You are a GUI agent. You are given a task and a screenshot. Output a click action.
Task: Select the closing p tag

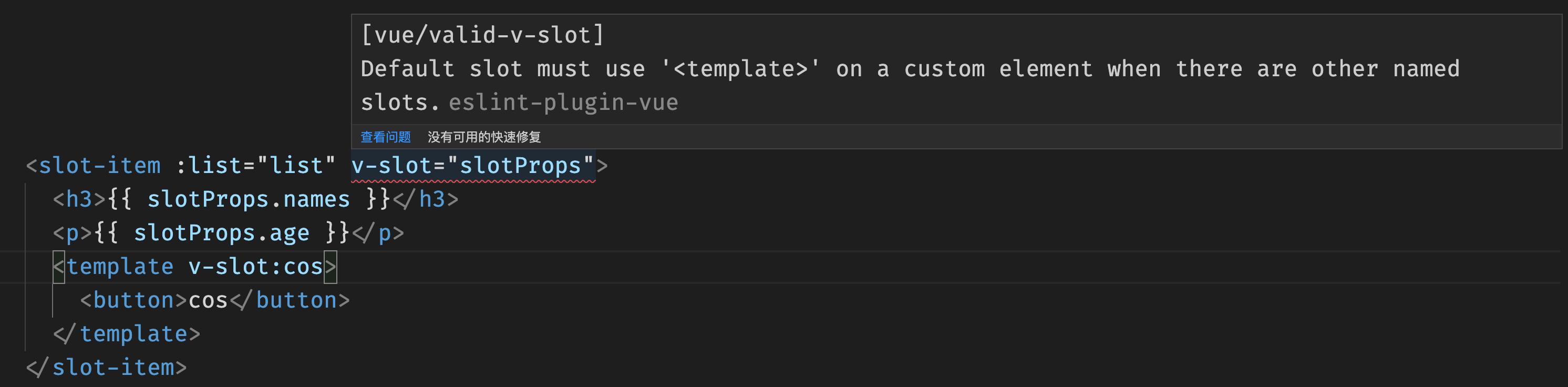tap(378, 233)
